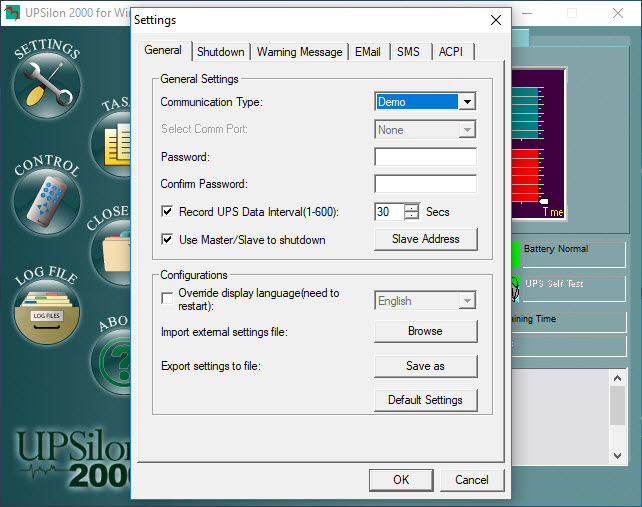
Task: Click the Control remote icon
Action: point(47,201)
